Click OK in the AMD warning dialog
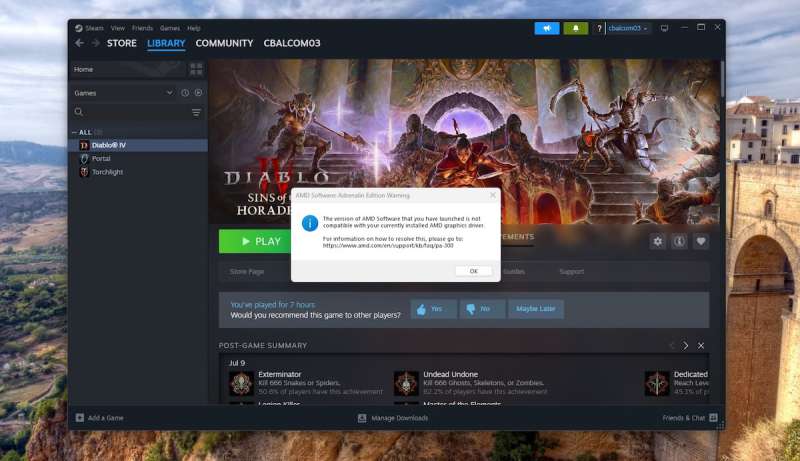This screenshot has height=461, width=800. (x=473, y=271)
